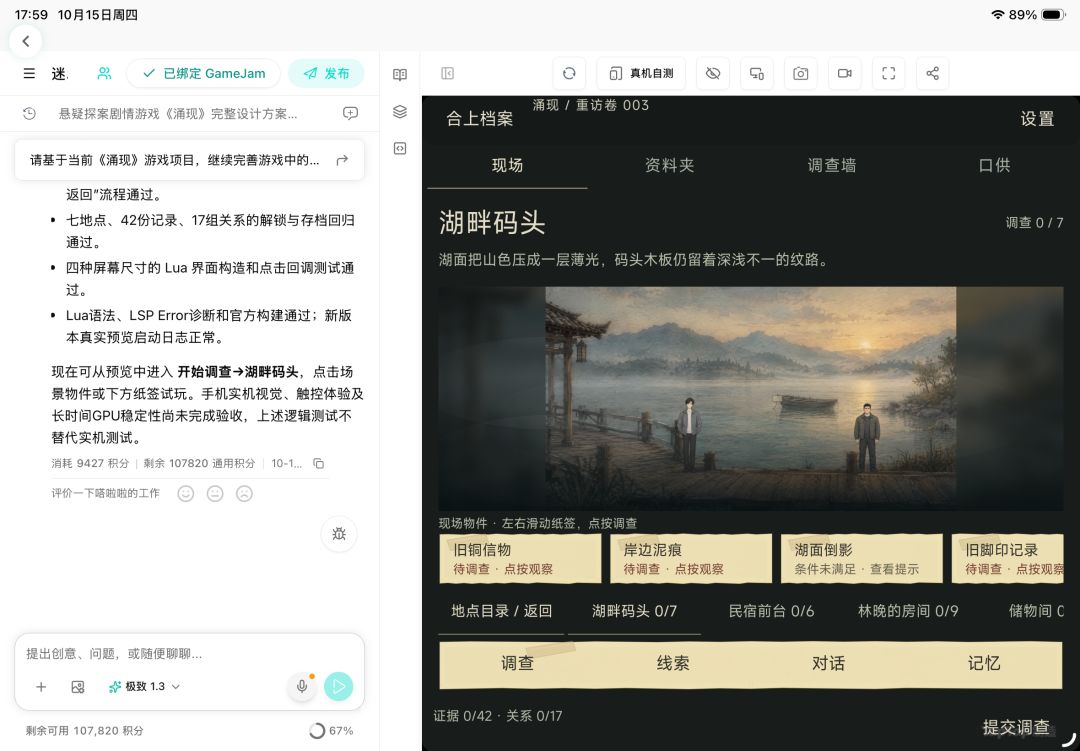Open the bug debug button

339,534
